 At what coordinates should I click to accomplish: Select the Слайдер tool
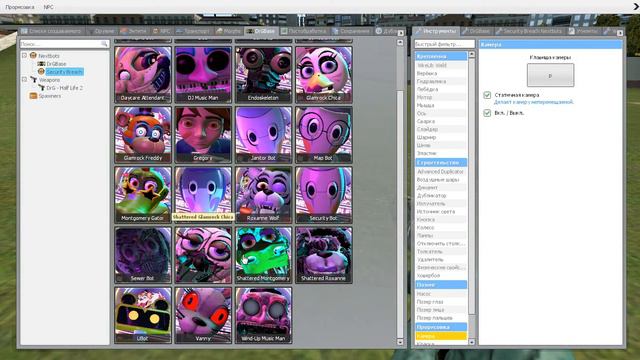click(x=441, y=129)
